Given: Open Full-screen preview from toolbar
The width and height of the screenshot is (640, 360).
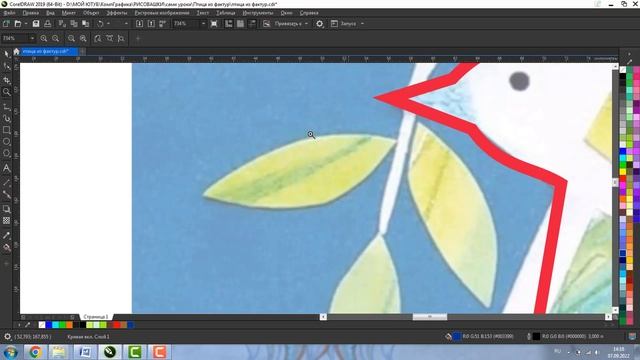Looking at the screenshot, I should (x=214, y=24).
